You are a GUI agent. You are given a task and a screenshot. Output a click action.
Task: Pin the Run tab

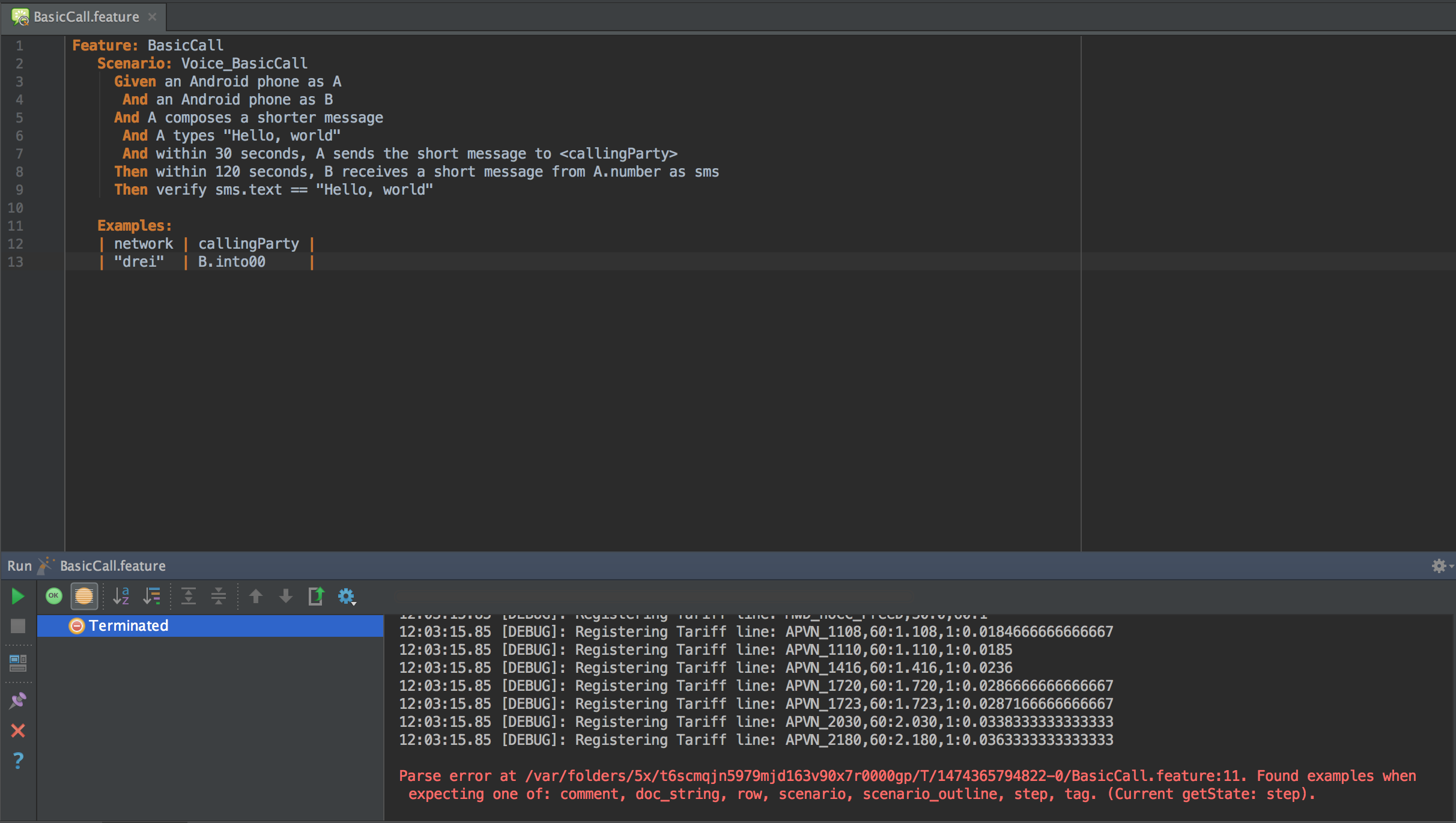pyautogui.click(x=18, y=700)
